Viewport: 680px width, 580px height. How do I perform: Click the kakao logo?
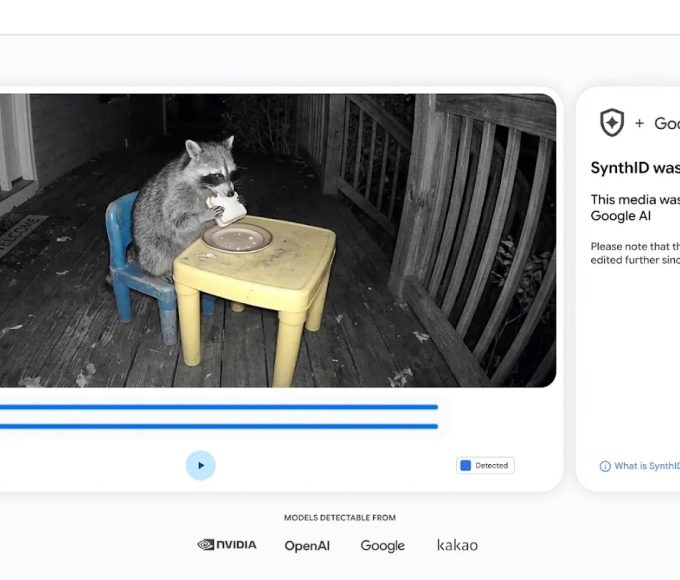458,545
